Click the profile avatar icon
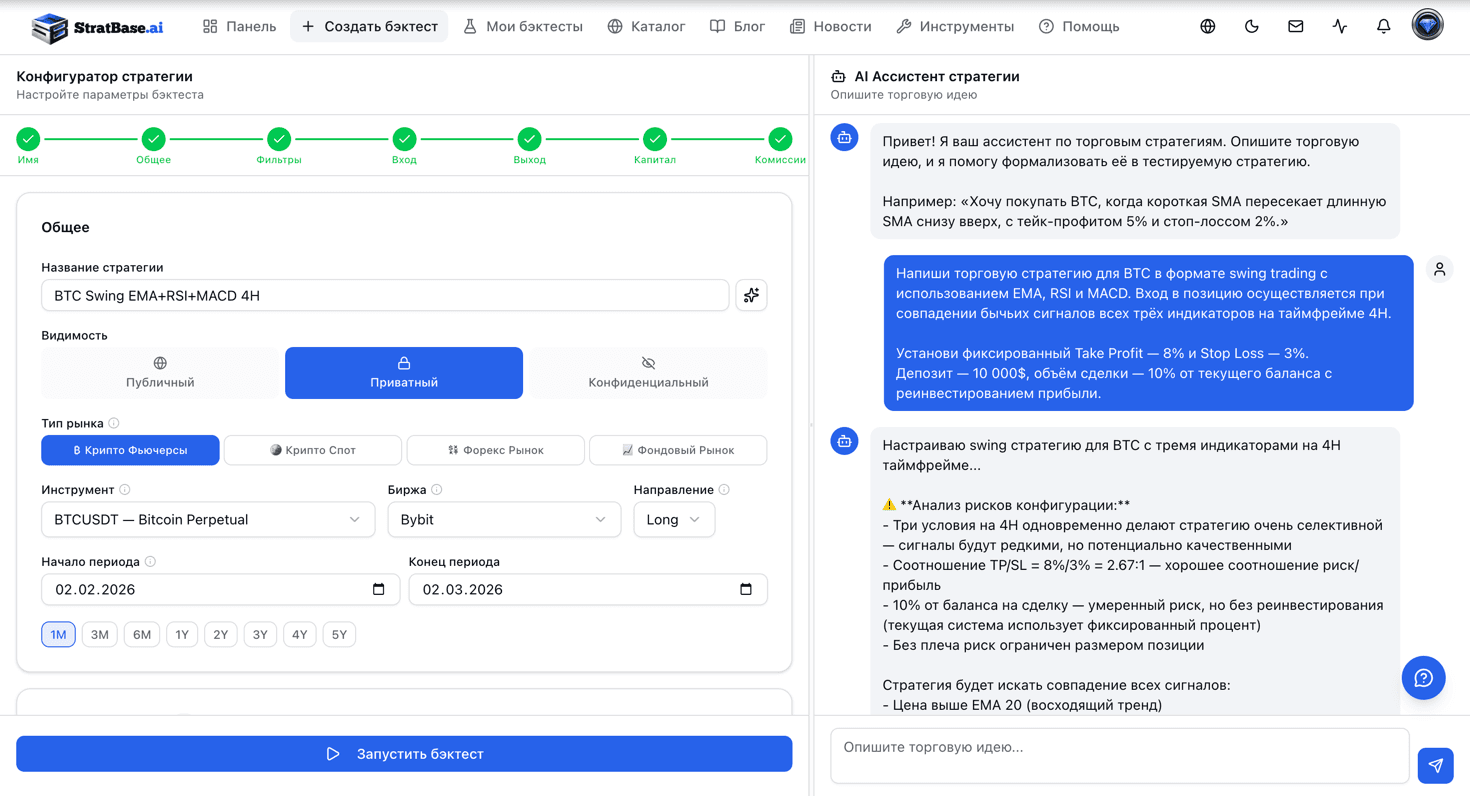Image resolution: width=1470 pixels, height=796 pixels. click(1427, 24)
